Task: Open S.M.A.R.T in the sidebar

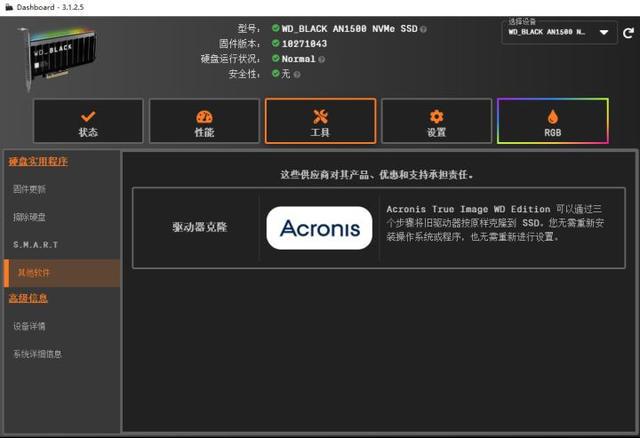Action: (x=36, y=245)
